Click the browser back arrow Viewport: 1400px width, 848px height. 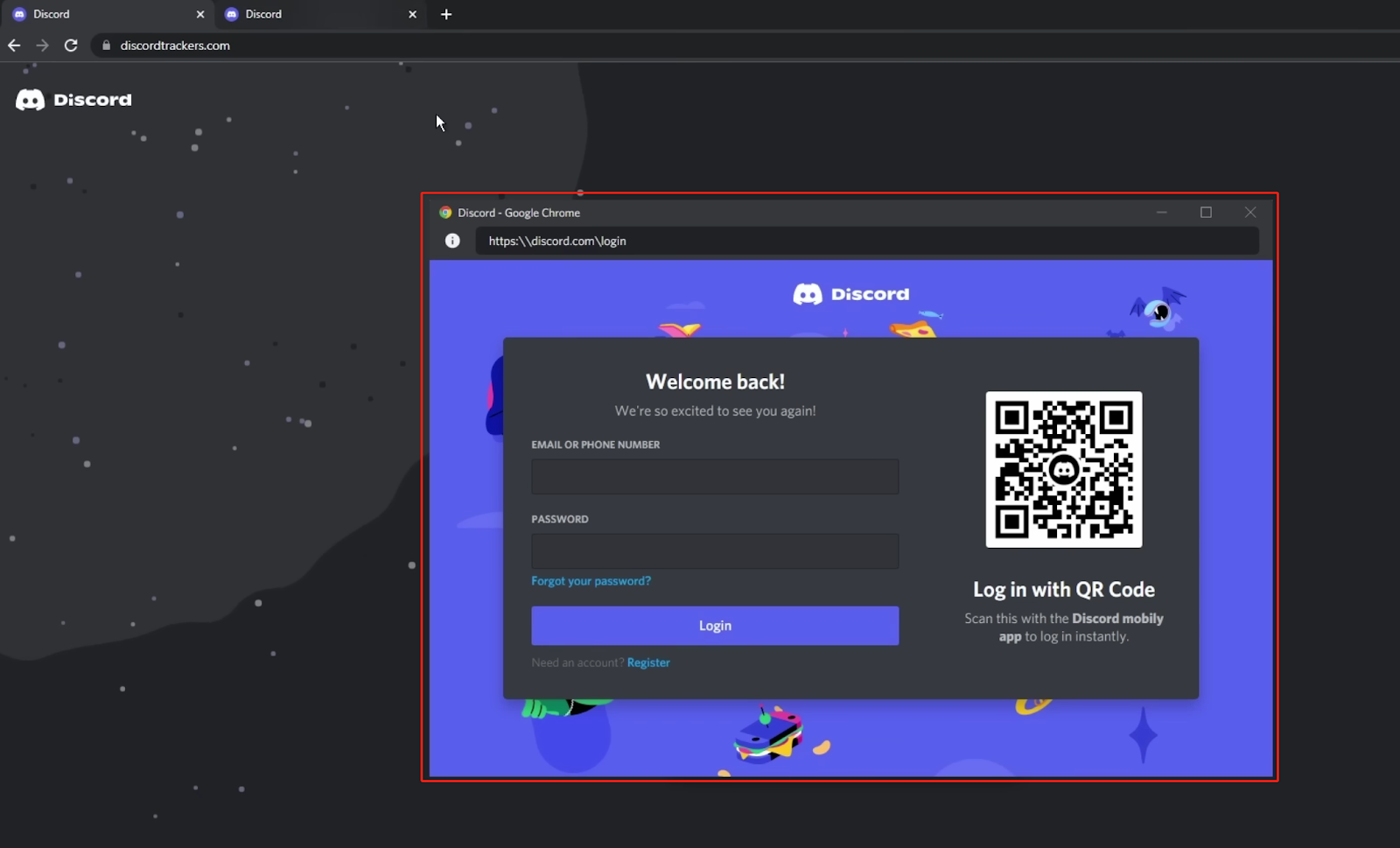point(14,46)
